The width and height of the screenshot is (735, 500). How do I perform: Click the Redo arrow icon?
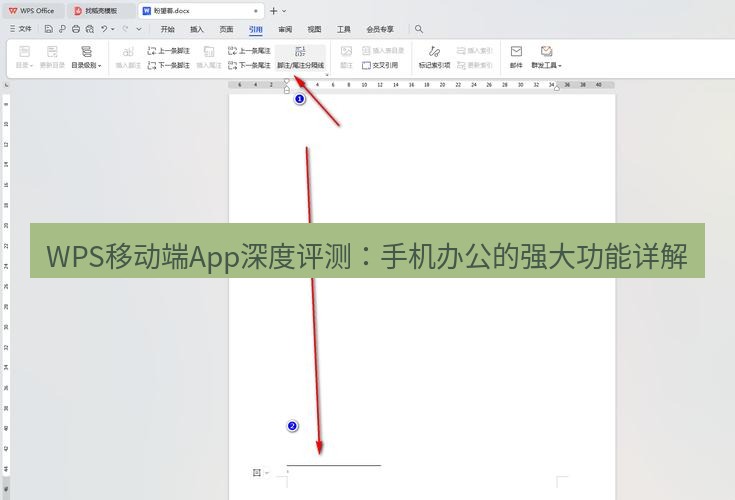pos(125,29)
